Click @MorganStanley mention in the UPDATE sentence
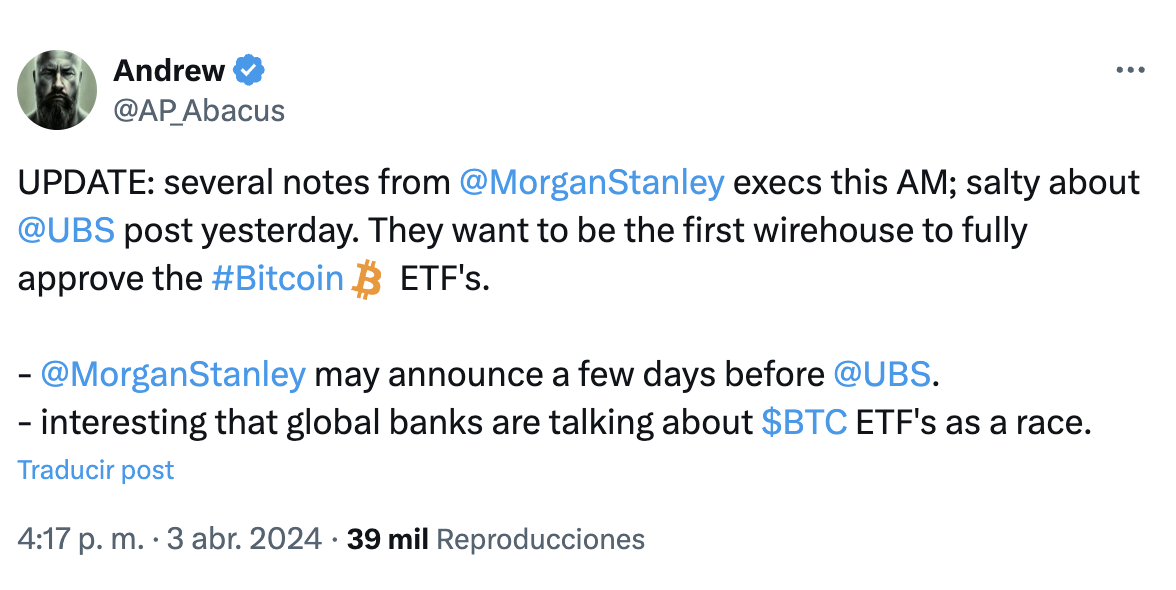The image size is (1176, 590). point(591,183)
